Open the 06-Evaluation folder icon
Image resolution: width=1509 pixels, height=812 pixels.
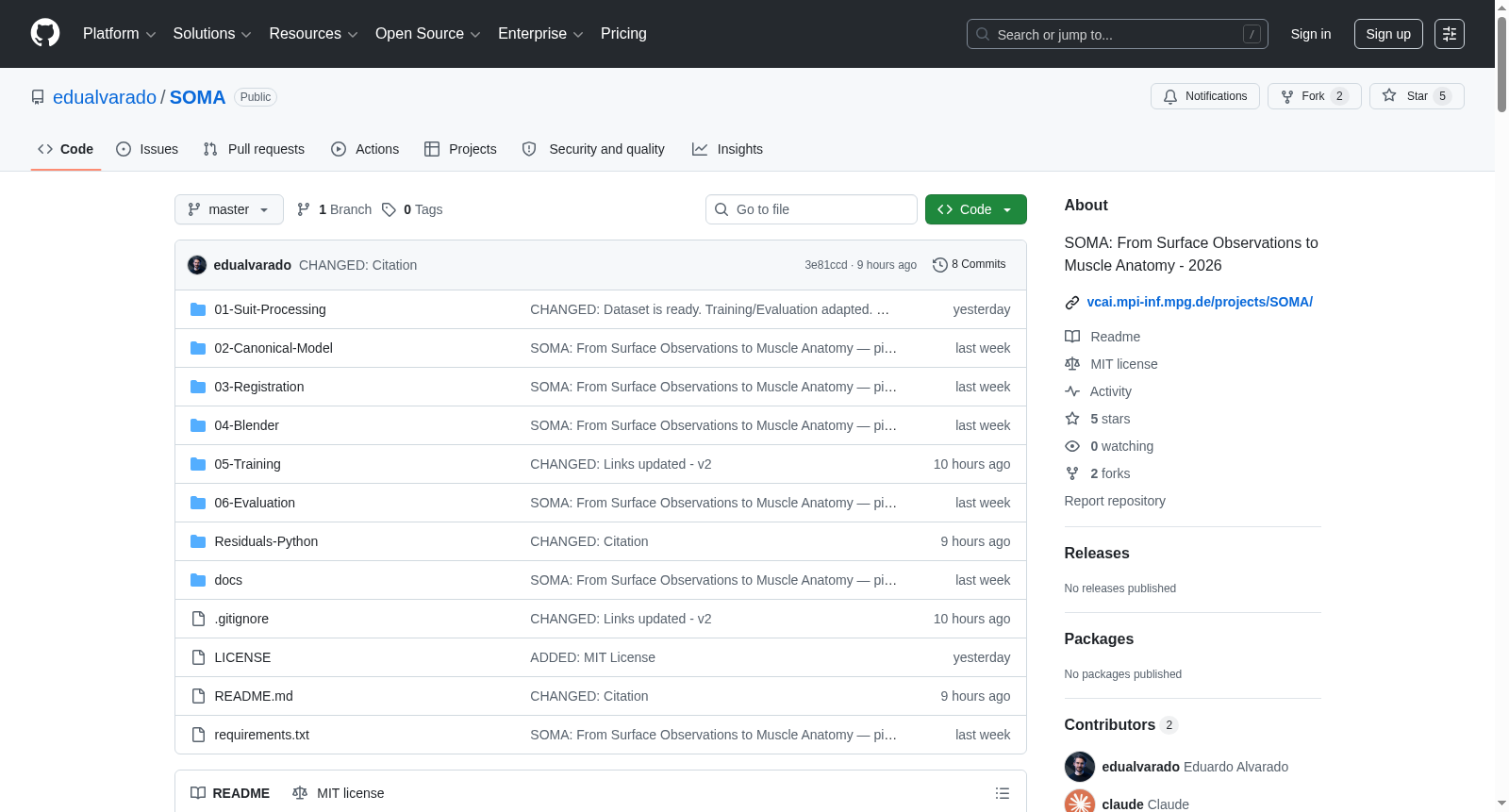tap(198, 503)
